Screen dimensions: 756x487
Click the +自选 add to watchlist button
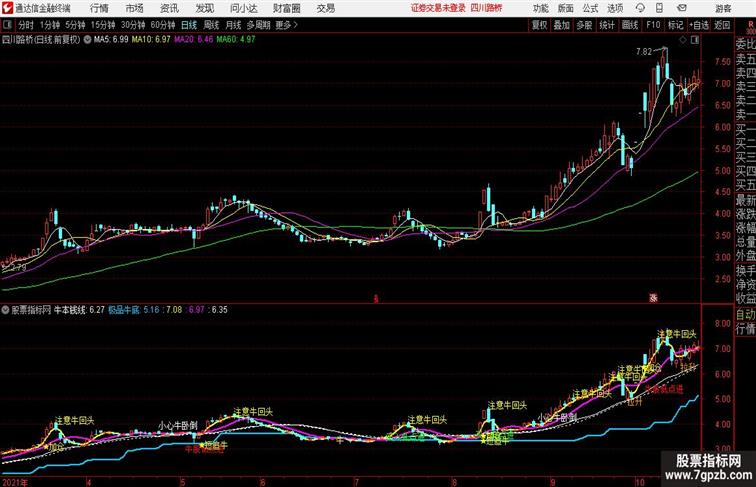coord(699,25)
